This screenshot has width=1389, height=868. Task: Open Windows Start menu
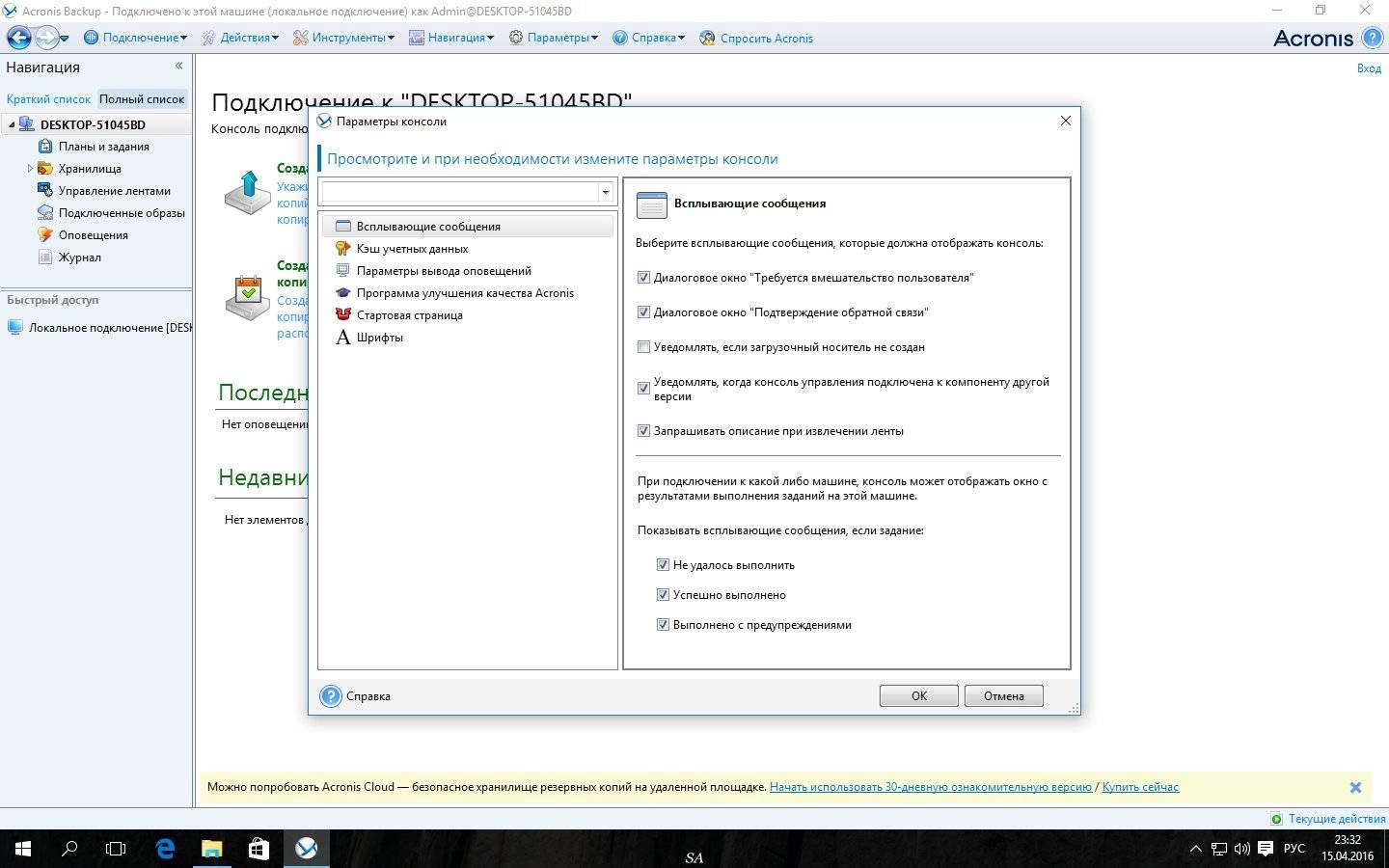23,849
